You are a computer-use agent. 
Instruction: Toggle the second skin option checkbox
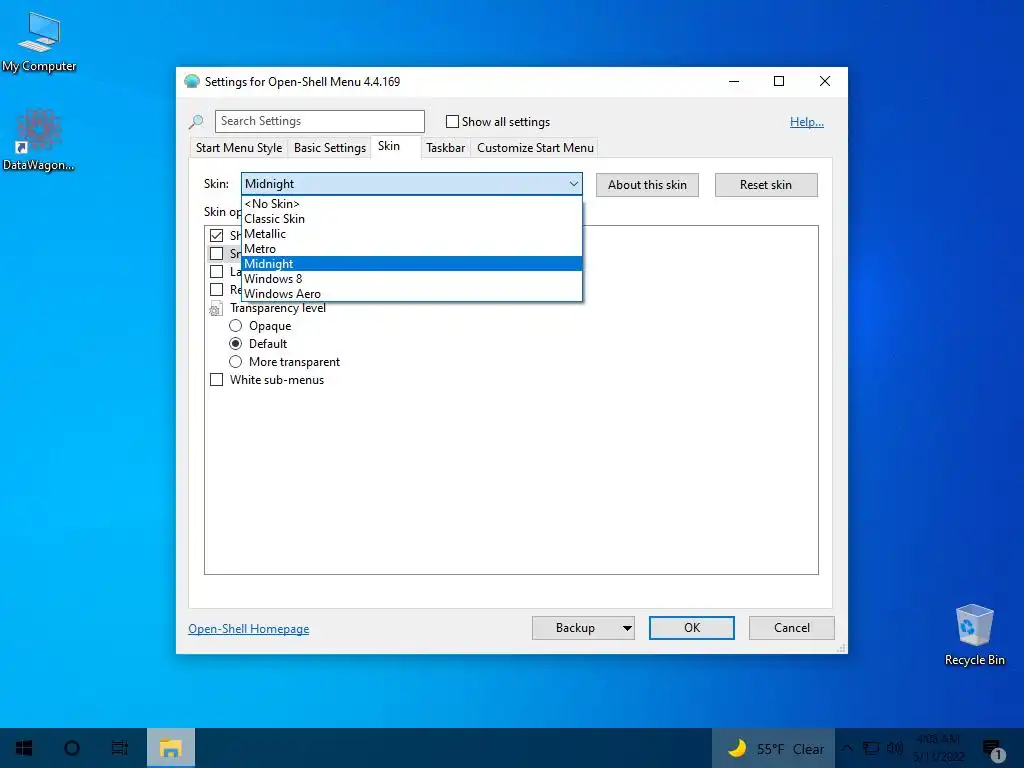click(216, 253)
